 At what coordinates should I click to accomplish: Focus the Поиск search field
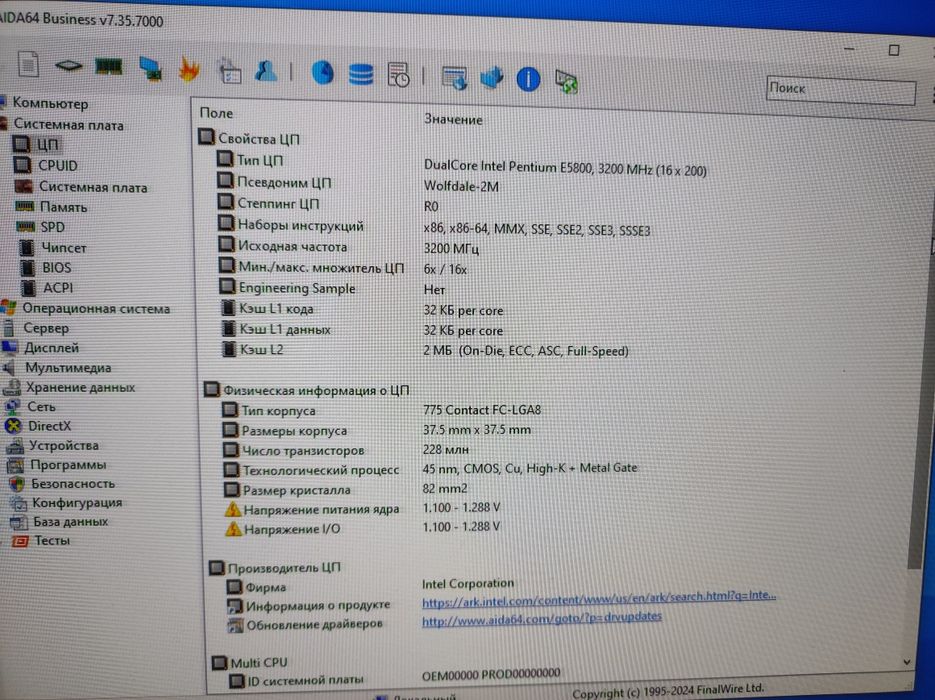click(x=841, y=91)
